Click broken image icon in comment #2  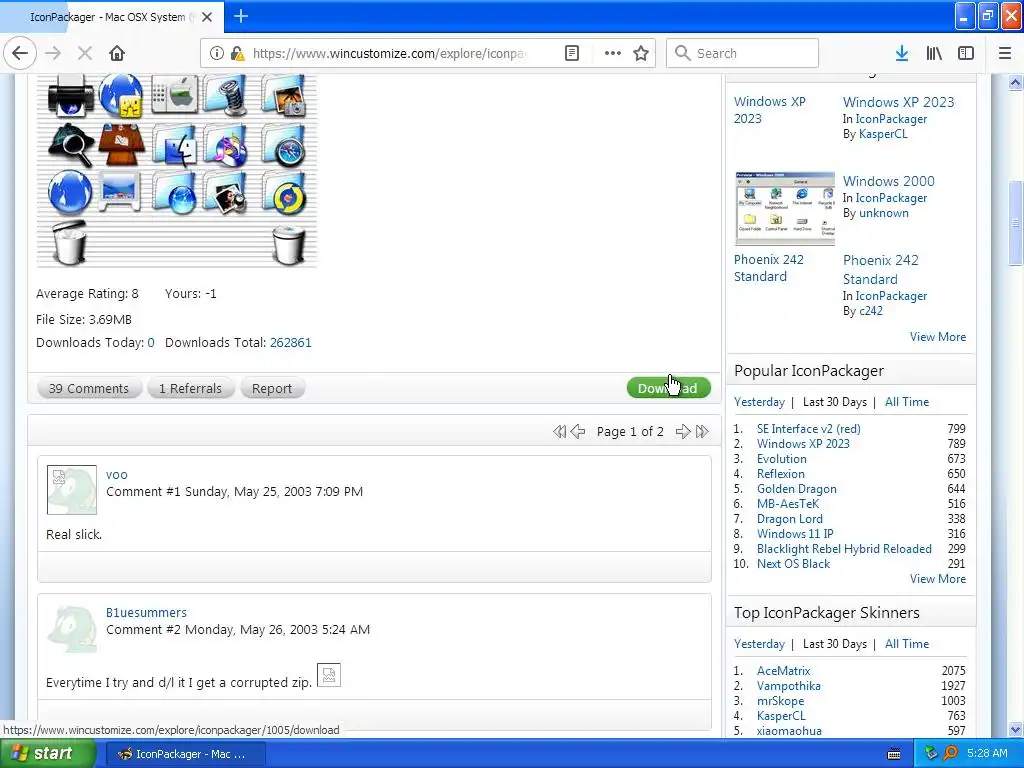pos(328,675)
